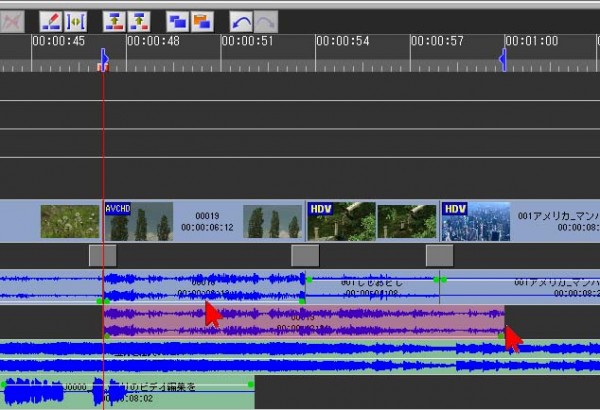
Task: Select transition box between clip 00019 and HDV clip
Action: (305, 255)
